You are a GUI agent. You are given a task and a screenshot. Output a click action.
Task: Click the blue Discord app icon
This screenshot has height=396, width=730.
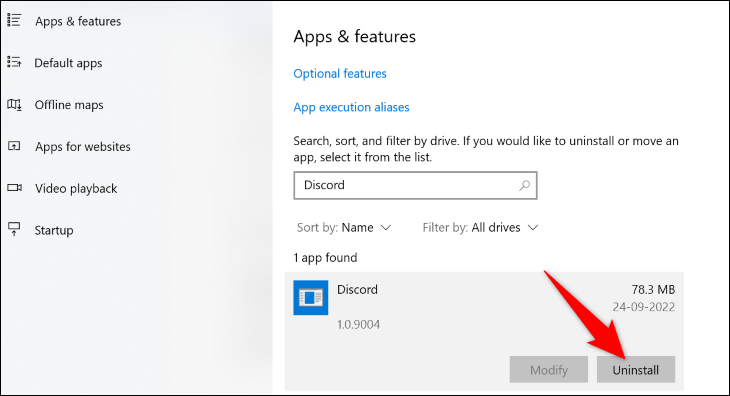click(311, 297)
